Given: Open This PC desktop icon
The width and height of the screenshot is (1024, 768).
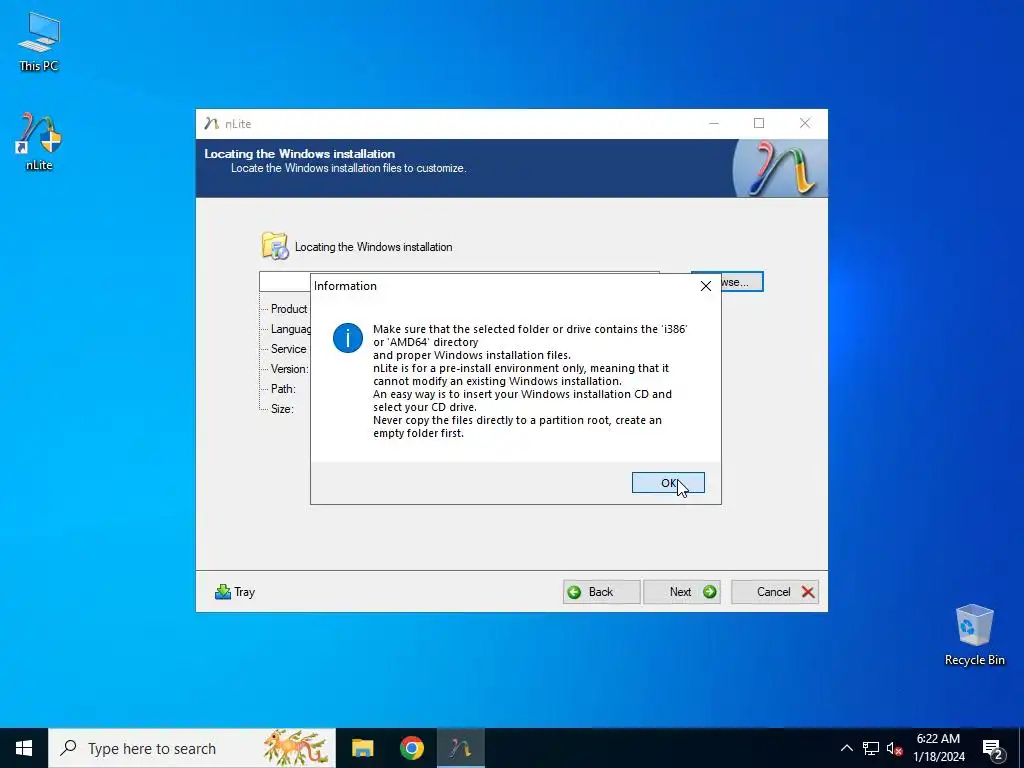Looking at the screenshot, I should (x=39, y=42).
